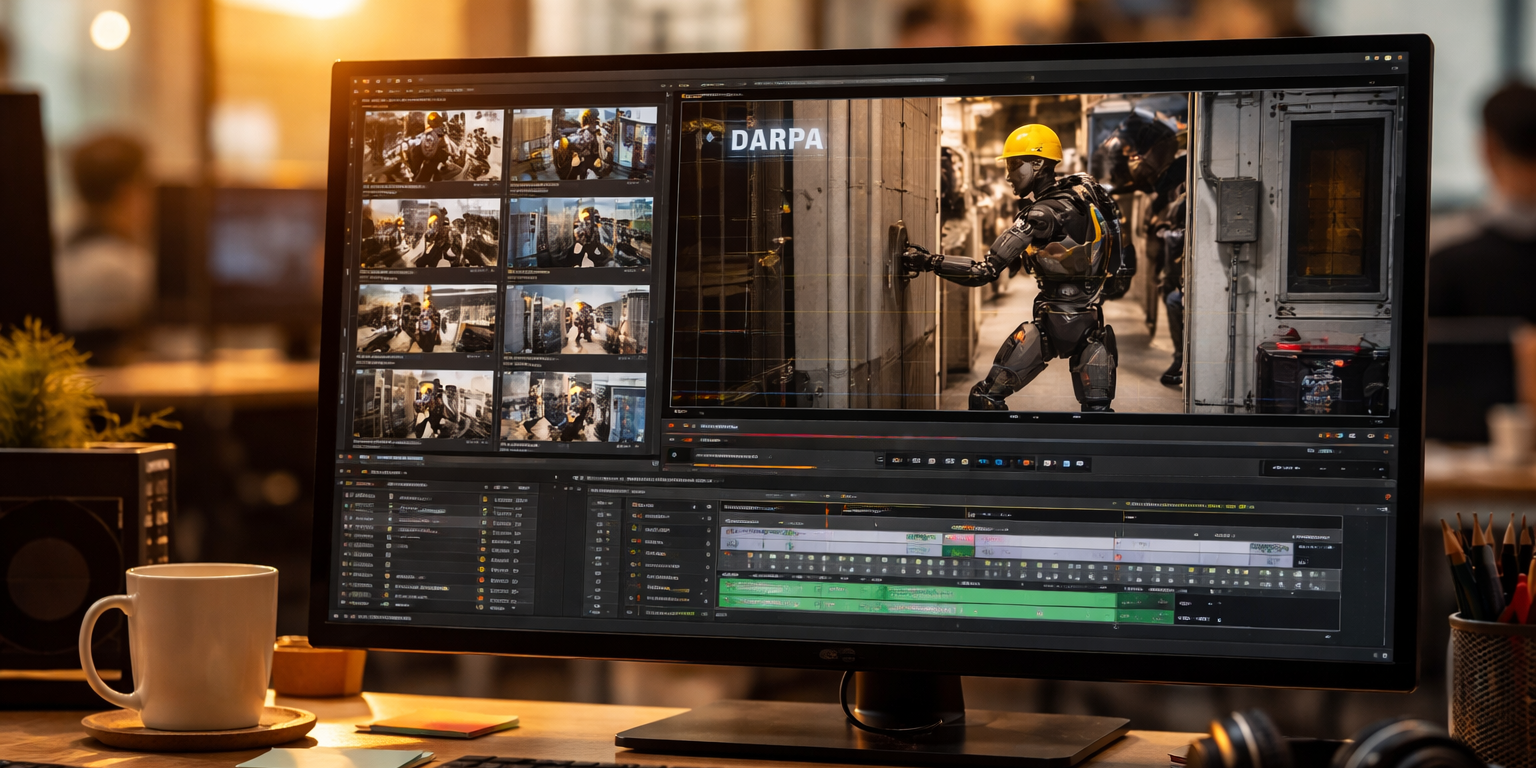1536x768 pixels.
Task: Choose the bottom-left clip thumbnail in media bin
Action: (422, 405)
